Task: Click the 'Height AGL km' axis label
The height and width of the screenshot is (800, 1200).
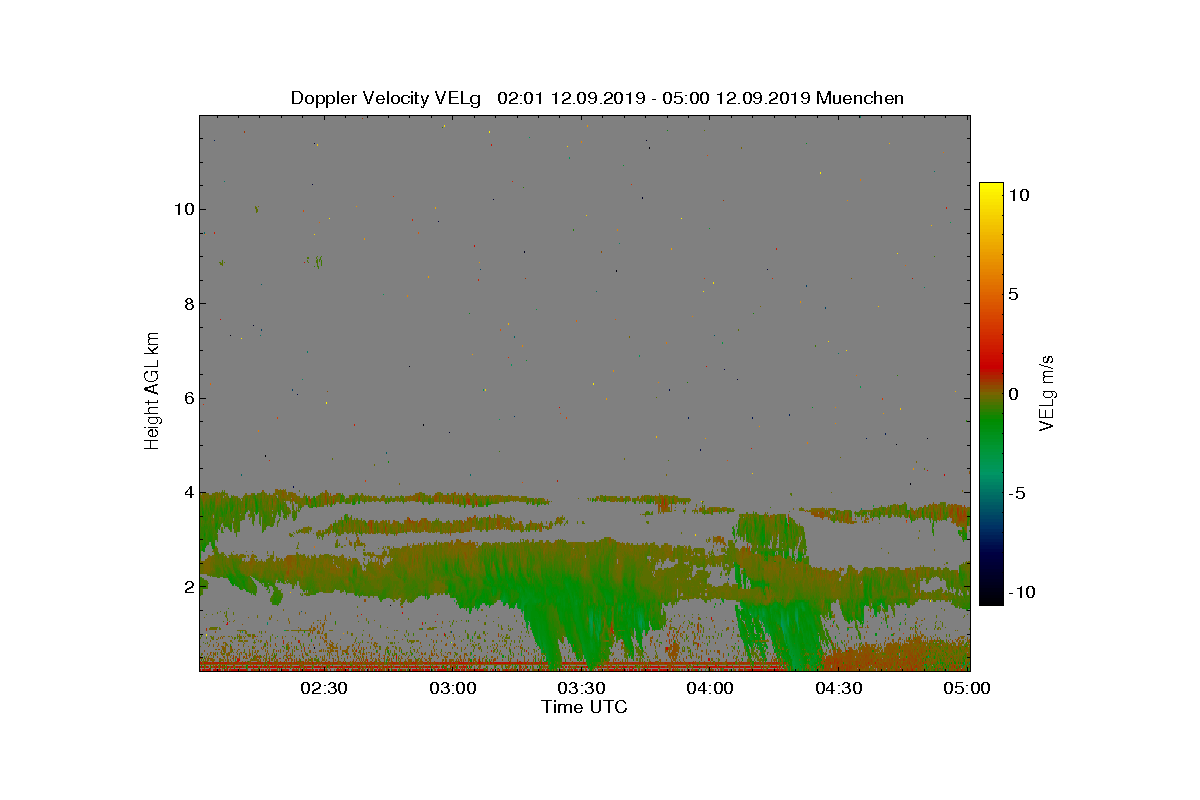Action: pyautogui.click(x=153, y=392)
